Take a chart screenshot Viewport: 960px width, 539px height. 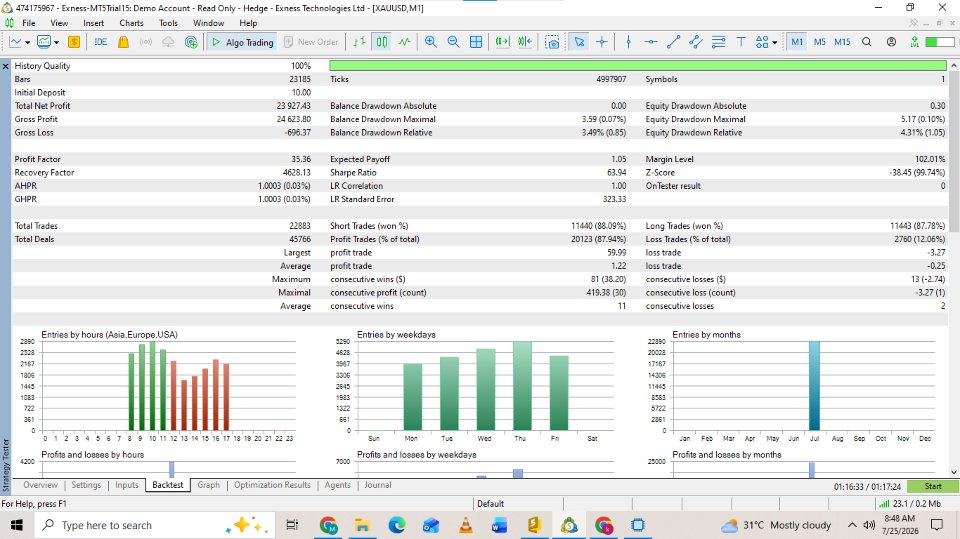point(552,42)
